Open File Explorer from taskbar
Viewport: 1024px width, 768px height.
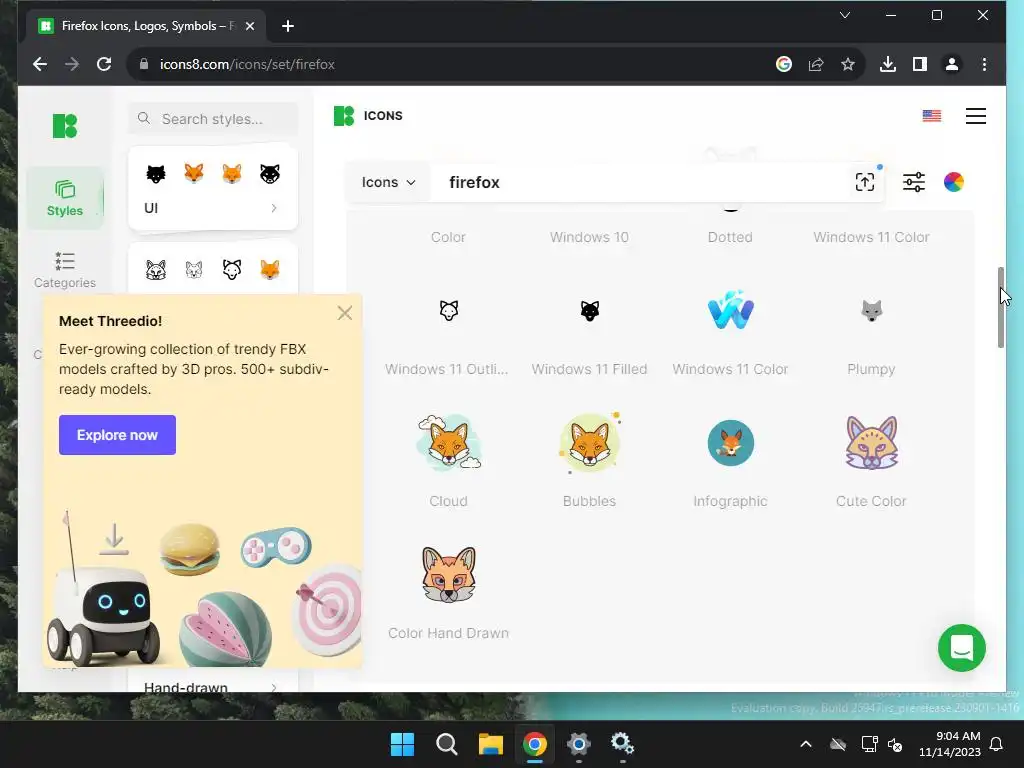click(x=490, y=744)
